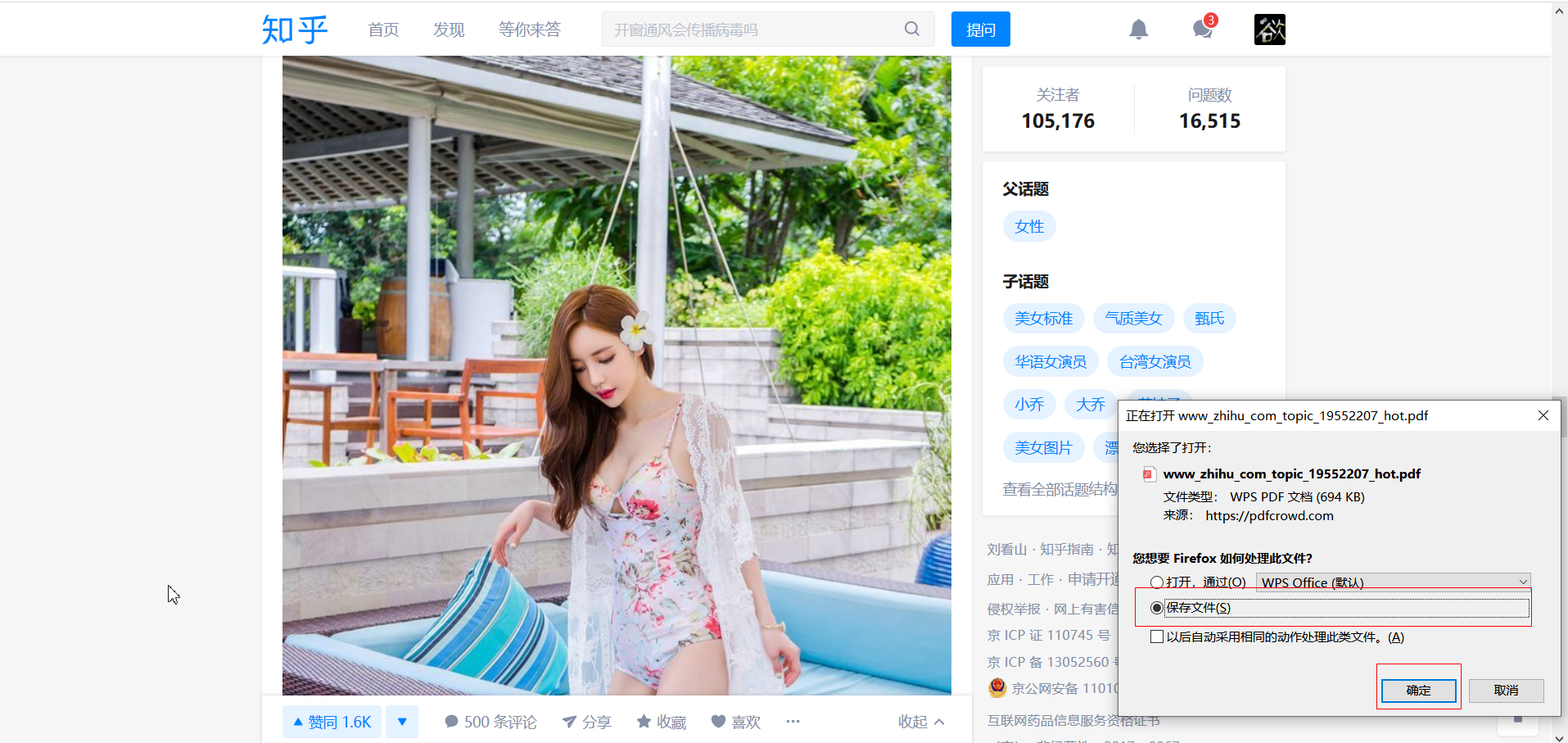This screenshot has width=1568, height=743.
Task: Open the 甄氏 topic tag
Action: (x=1209, y=319)
